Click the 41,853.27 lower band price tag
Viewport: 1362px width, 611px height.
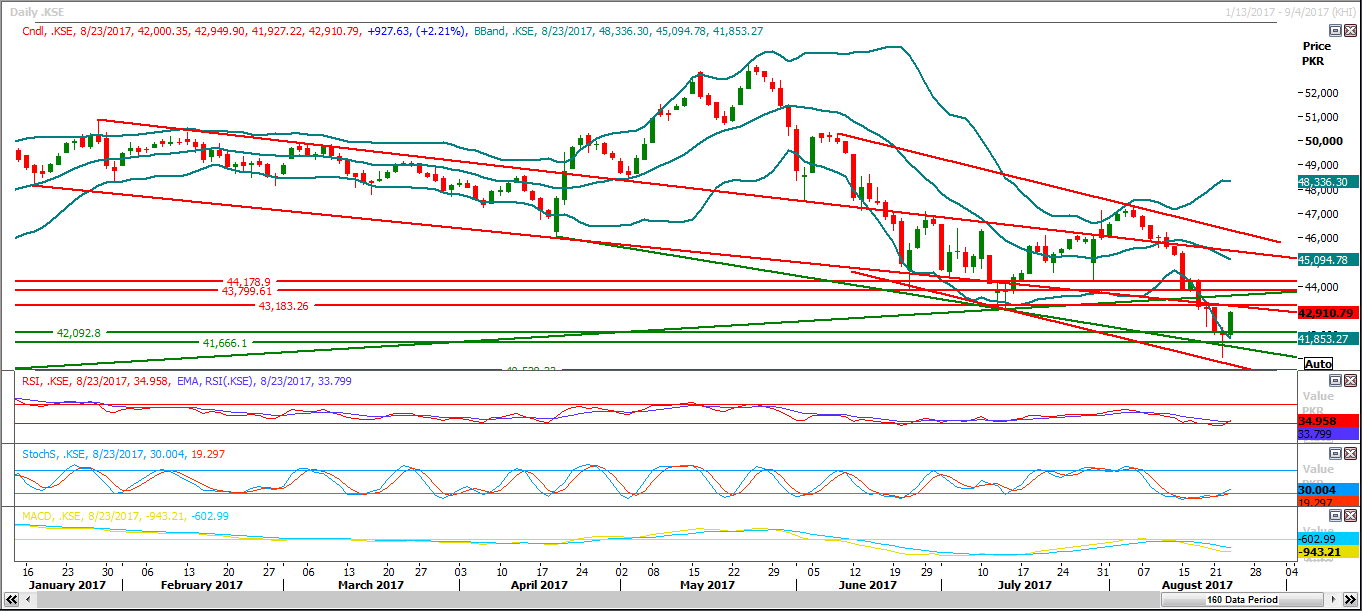point(1326,339)
